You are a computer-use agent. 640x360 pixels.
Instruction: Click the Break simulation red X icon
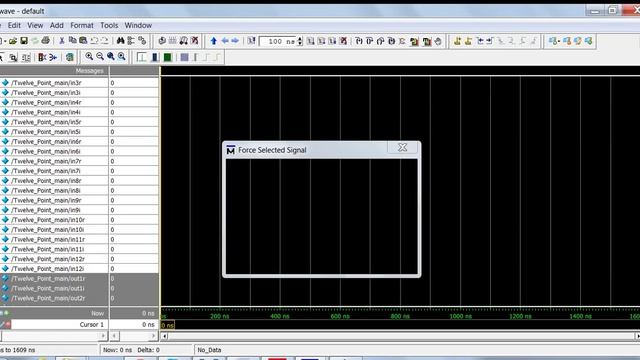[x=344, y=41]
